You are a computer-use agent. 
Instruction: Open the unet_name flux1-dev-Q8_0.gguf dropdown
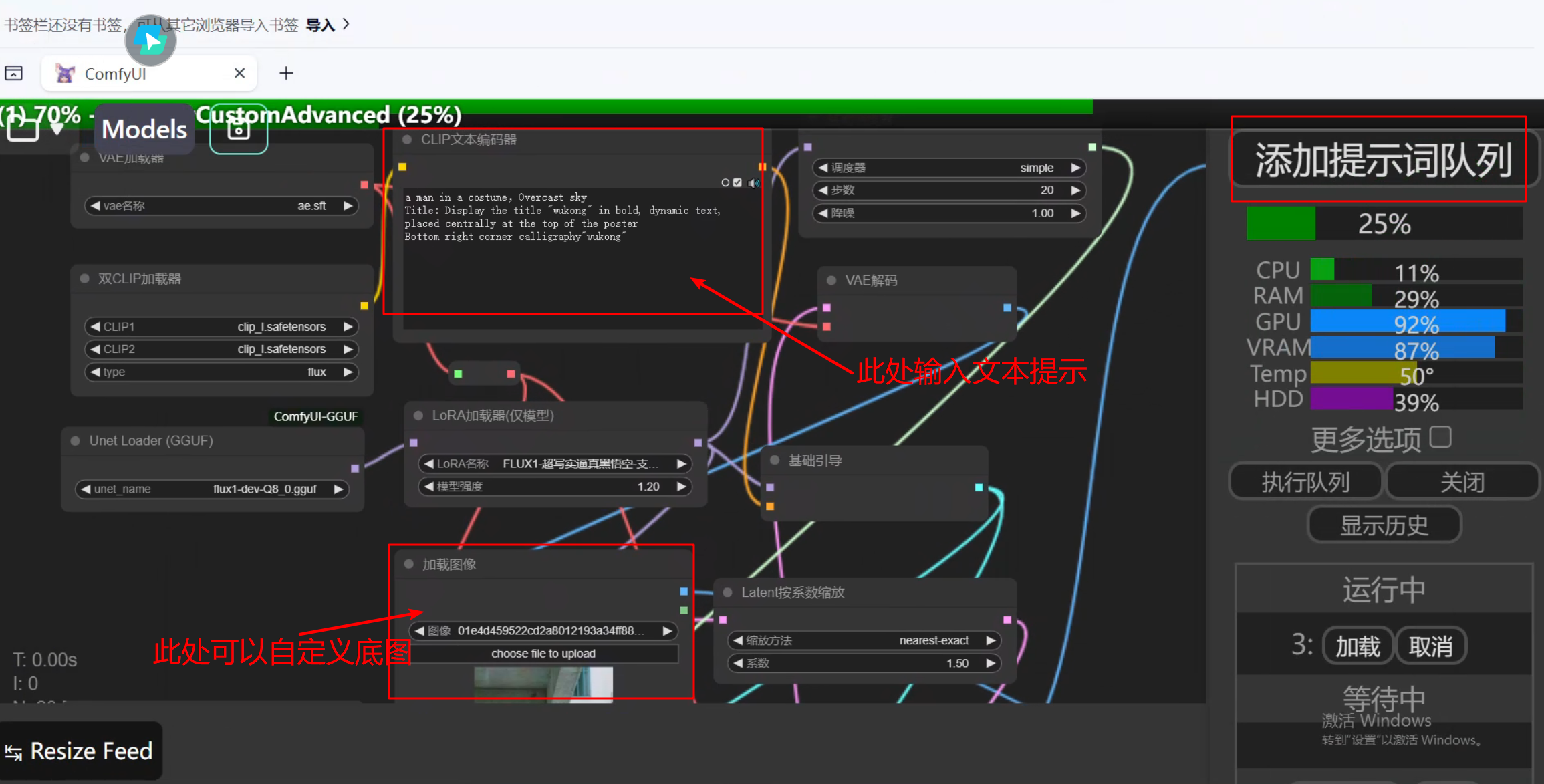tap(212, 489)
